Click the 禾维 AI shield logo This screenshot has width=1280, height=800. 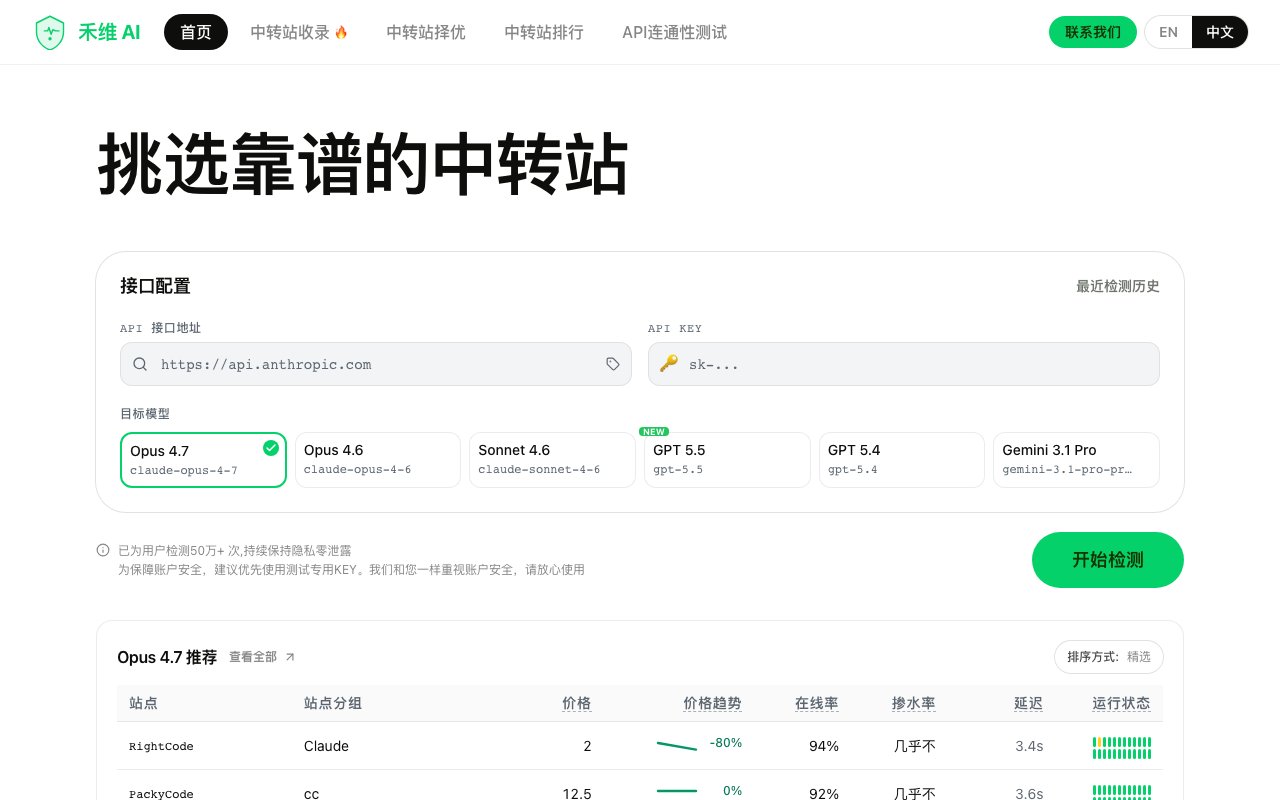tap(49, 32)
